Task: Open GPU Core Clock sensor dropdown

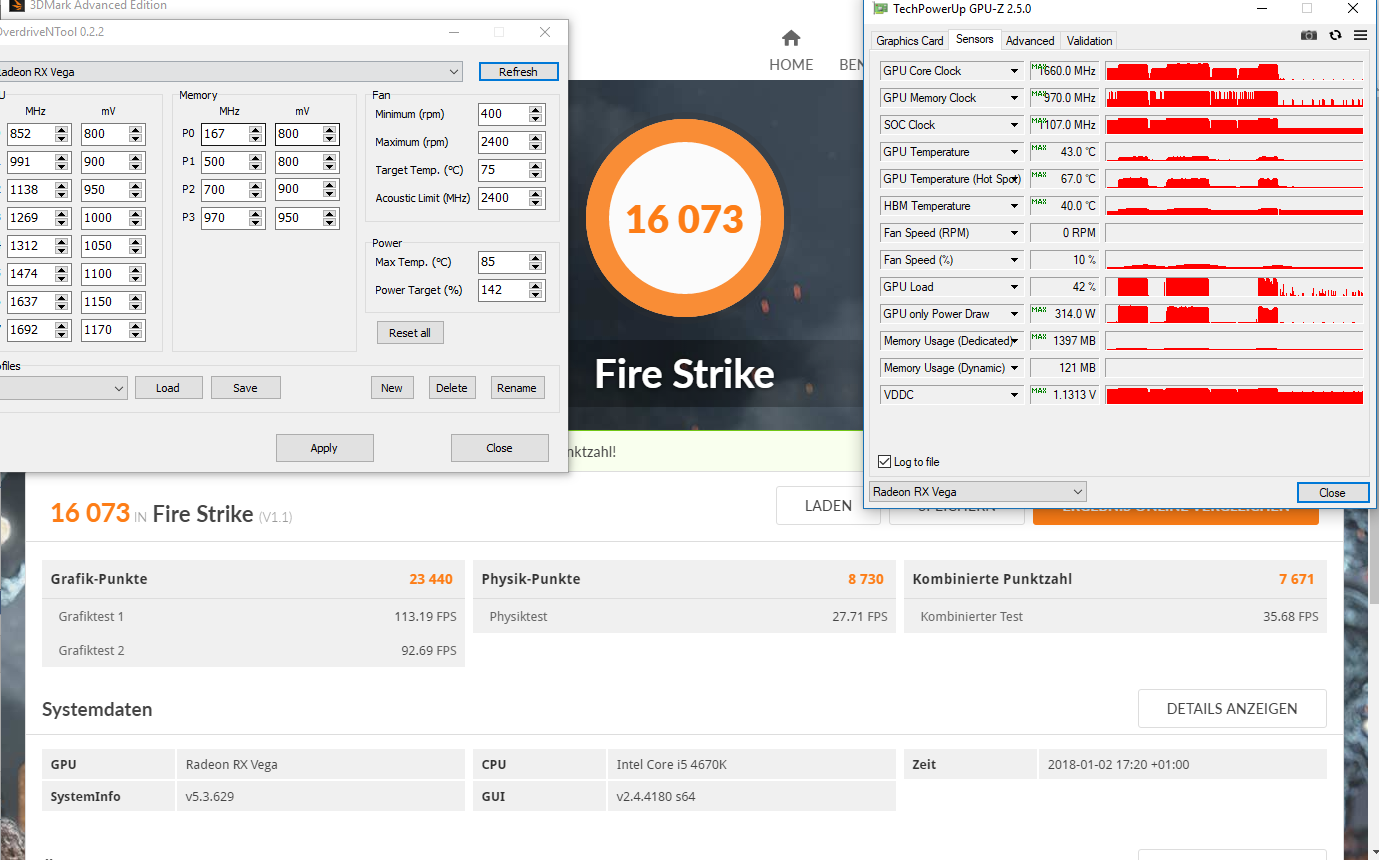Action: [1014, 71]
